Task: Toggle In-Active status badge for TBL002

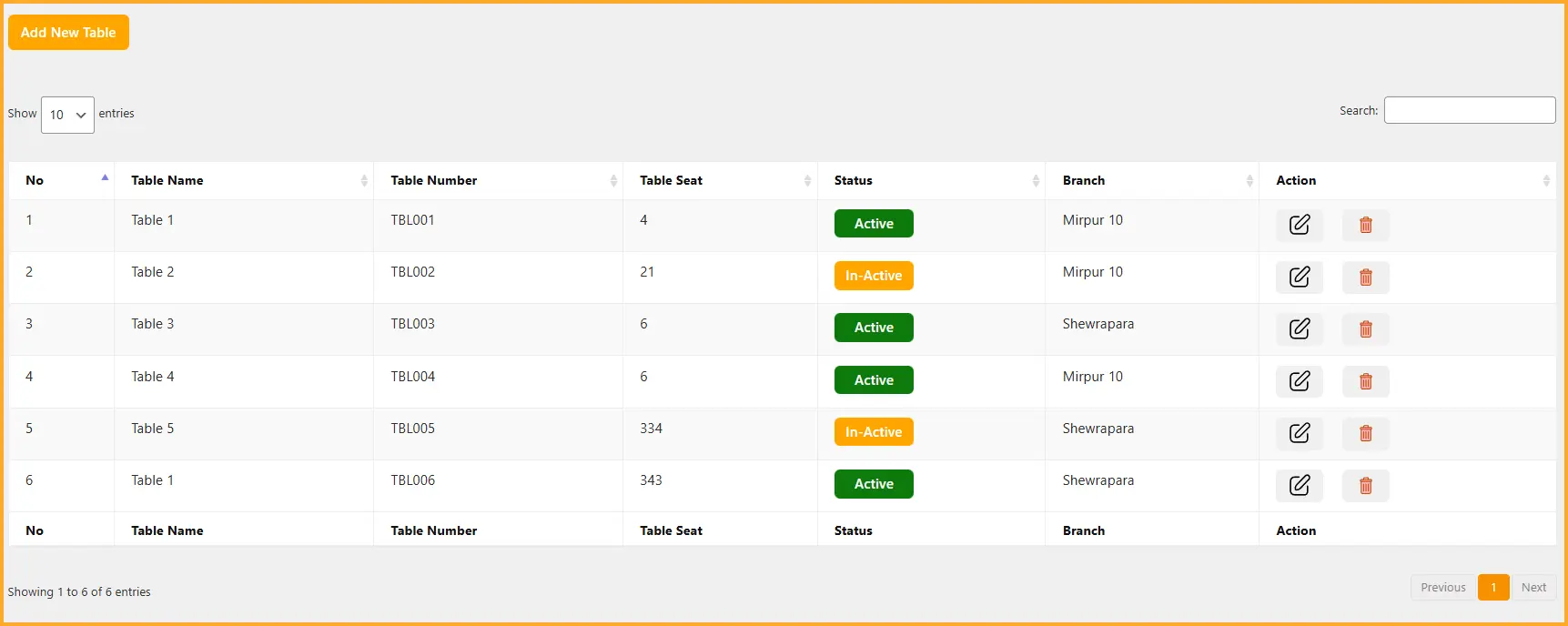Action: (873, 276)
